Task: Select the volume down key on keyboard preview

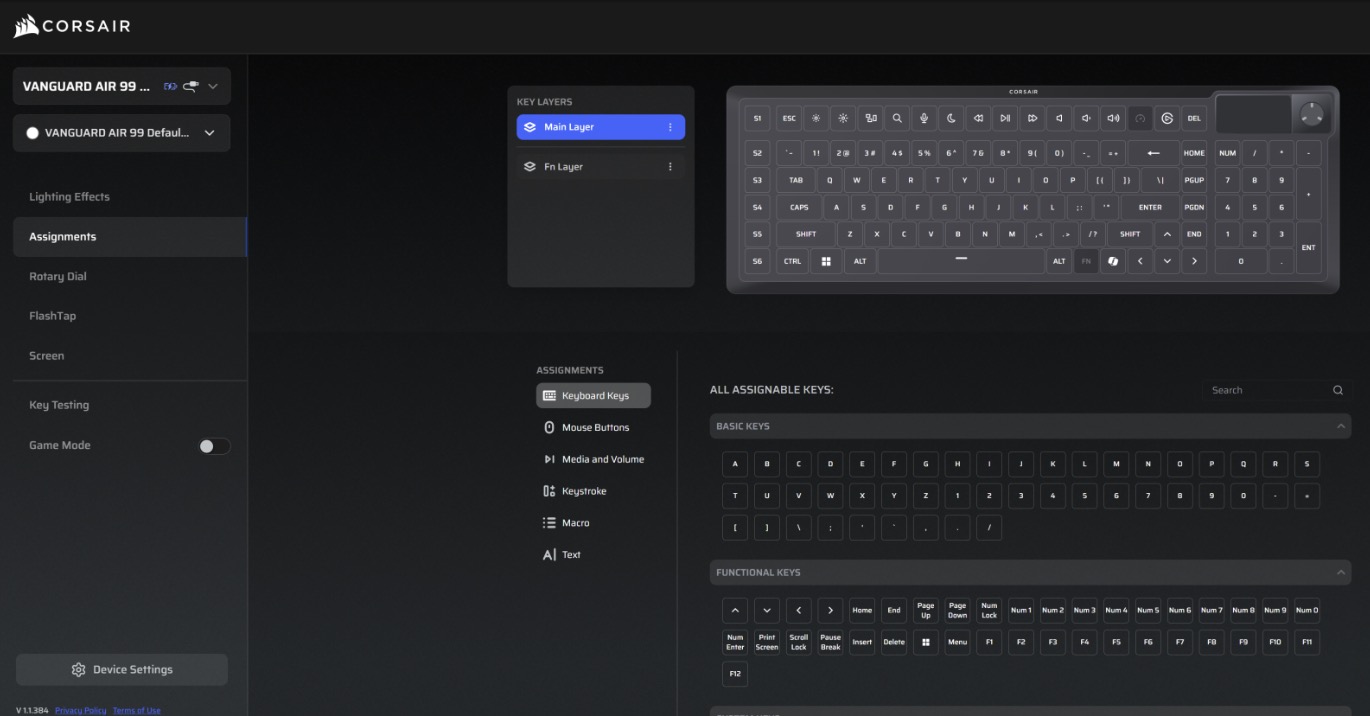Action: 1086,118
